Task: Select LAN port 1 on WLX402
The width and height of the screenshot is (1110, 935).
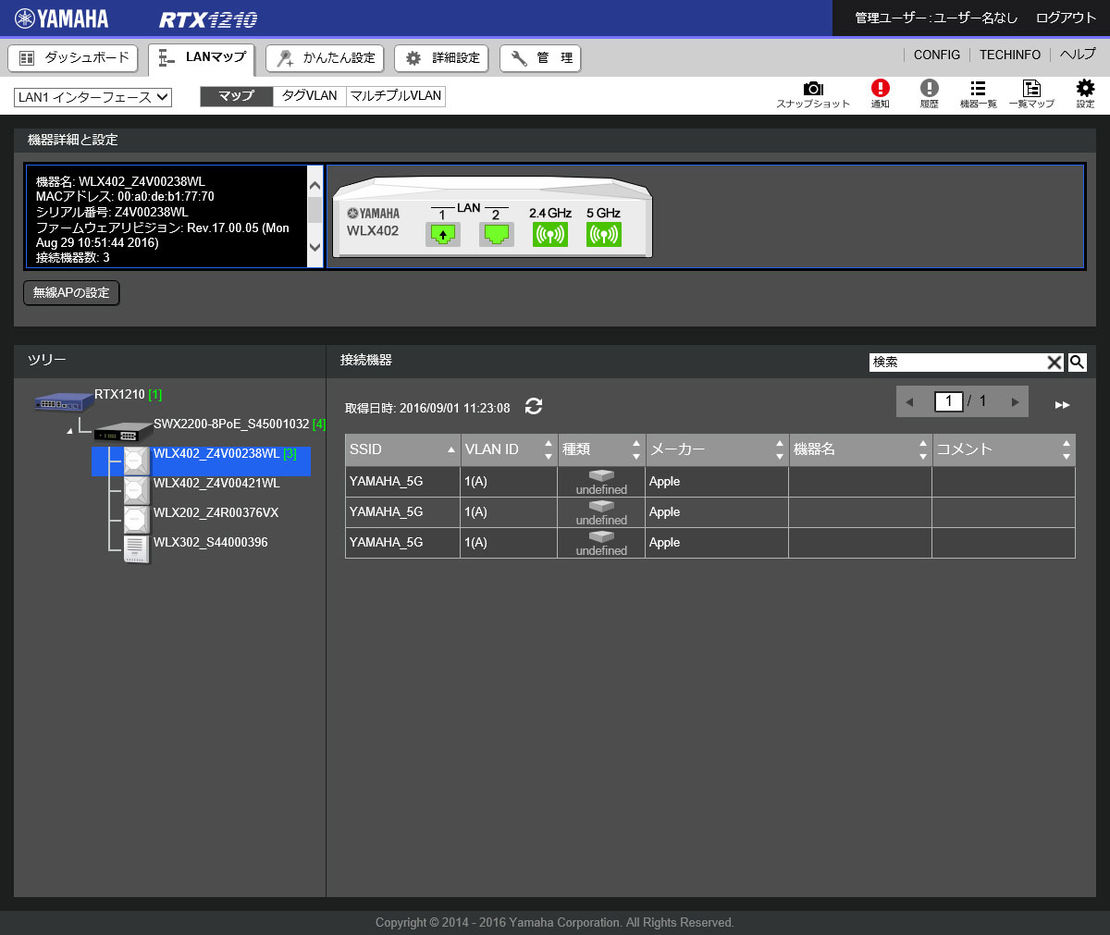Action: tap(442, 234)
